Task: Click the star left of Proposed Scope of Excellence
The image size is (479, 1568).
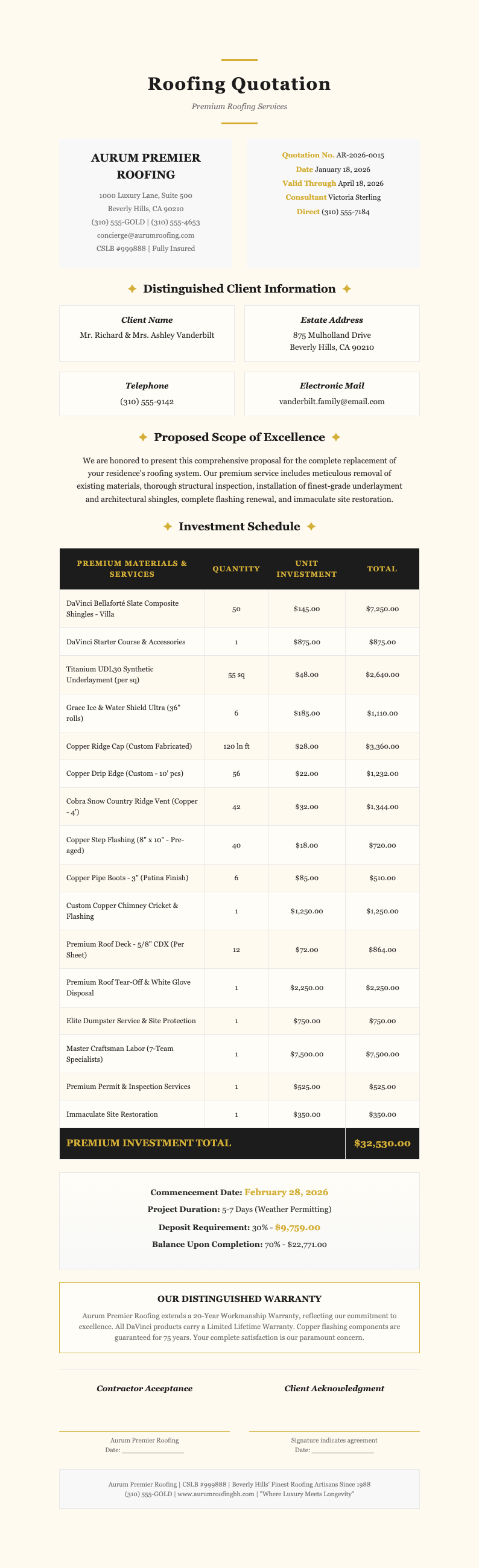Action: pos(143,437)
